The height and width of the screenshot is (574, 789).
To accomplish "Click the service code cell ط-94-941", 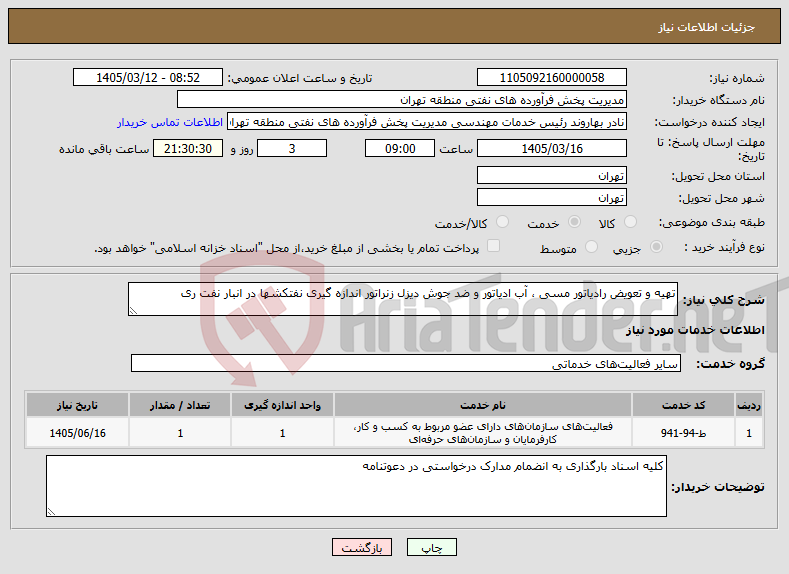I will click(x=683, y=433).
